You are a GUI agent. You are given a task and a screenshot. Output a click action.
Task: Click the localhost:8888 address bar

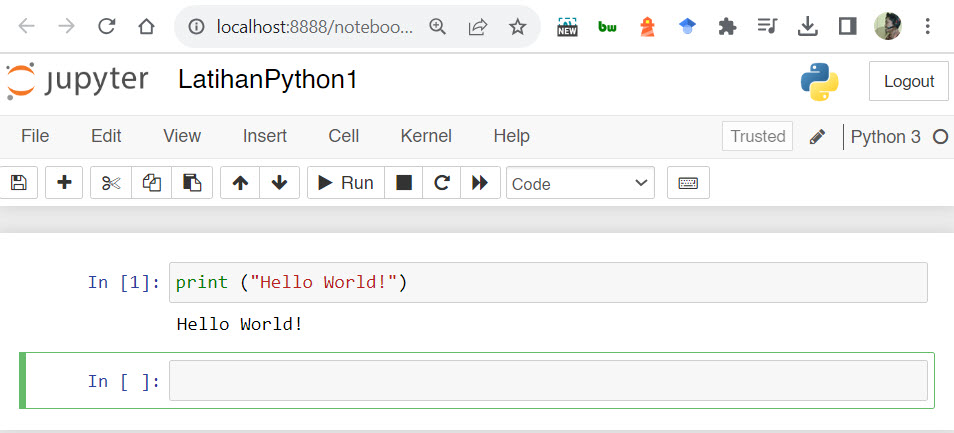click(x=314, y=27)
